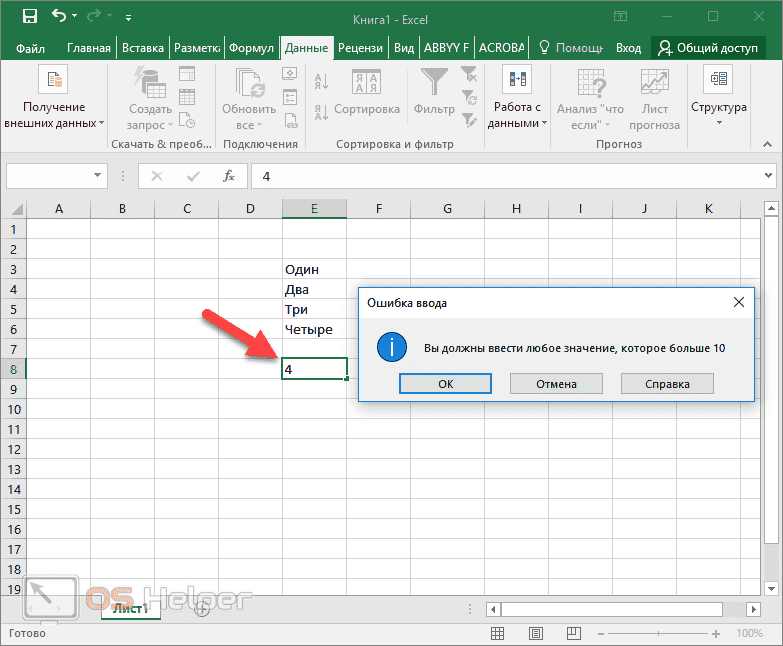
Task: Click the Справка button in the dialog
Action: (667, 384)
